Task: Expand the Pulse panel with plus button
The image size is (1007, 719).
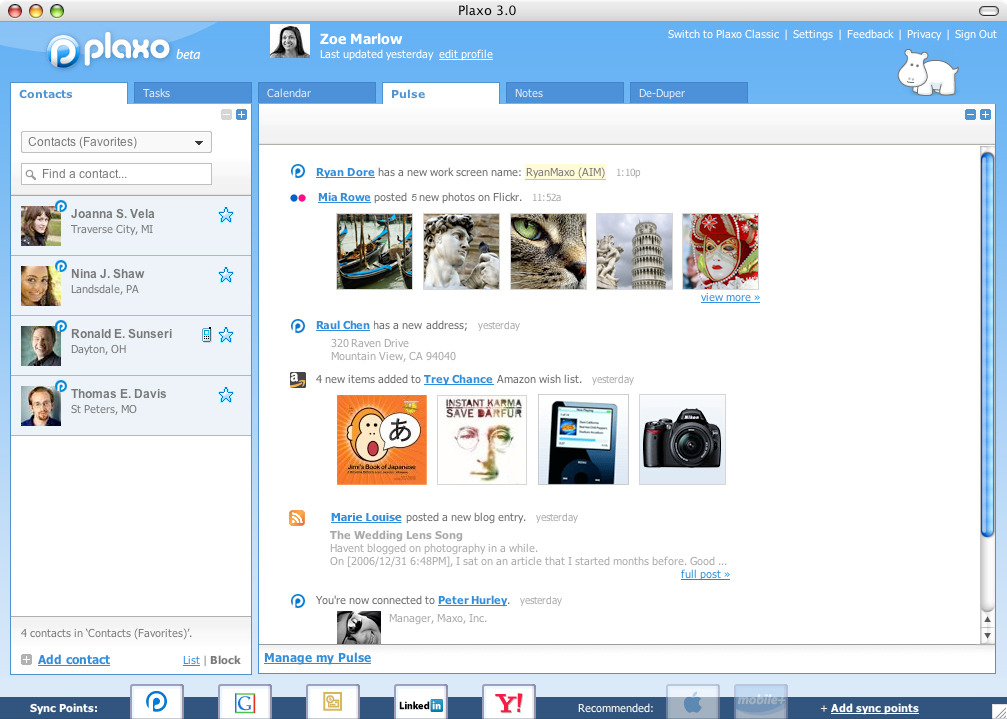Action: pos(985,115)
